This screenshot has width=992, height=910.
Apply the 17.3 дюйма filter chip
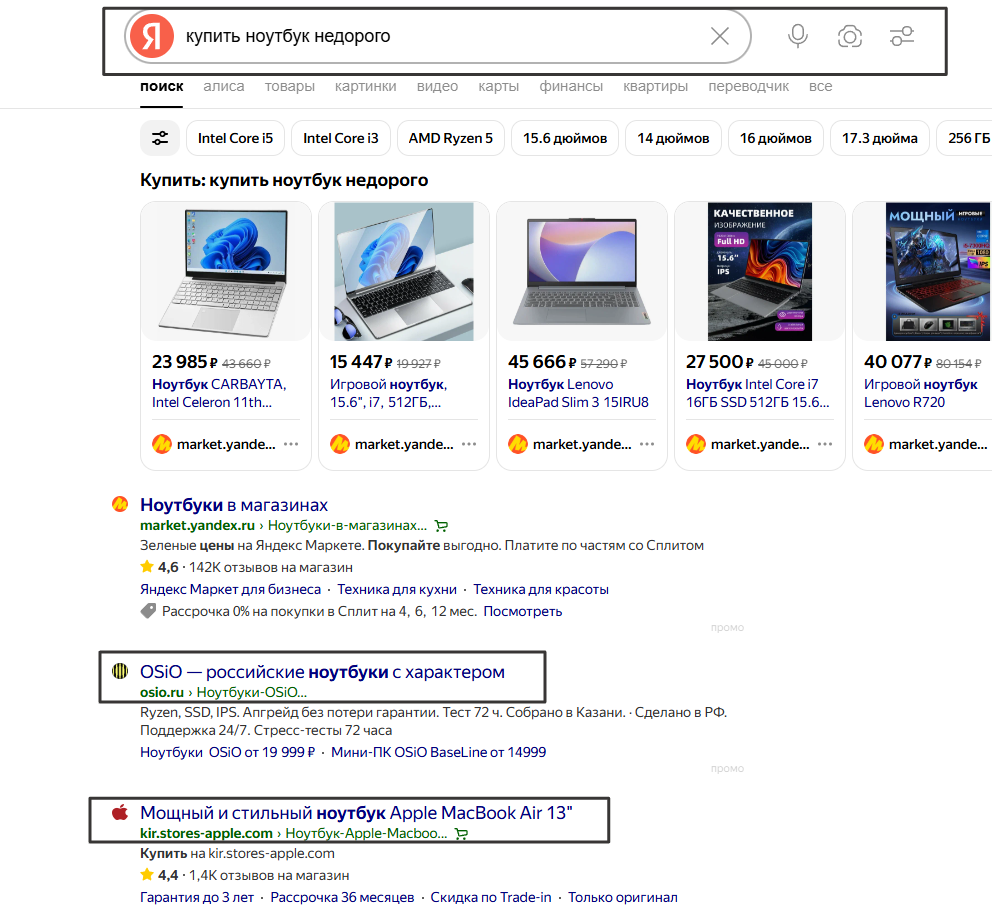point(879,138)
